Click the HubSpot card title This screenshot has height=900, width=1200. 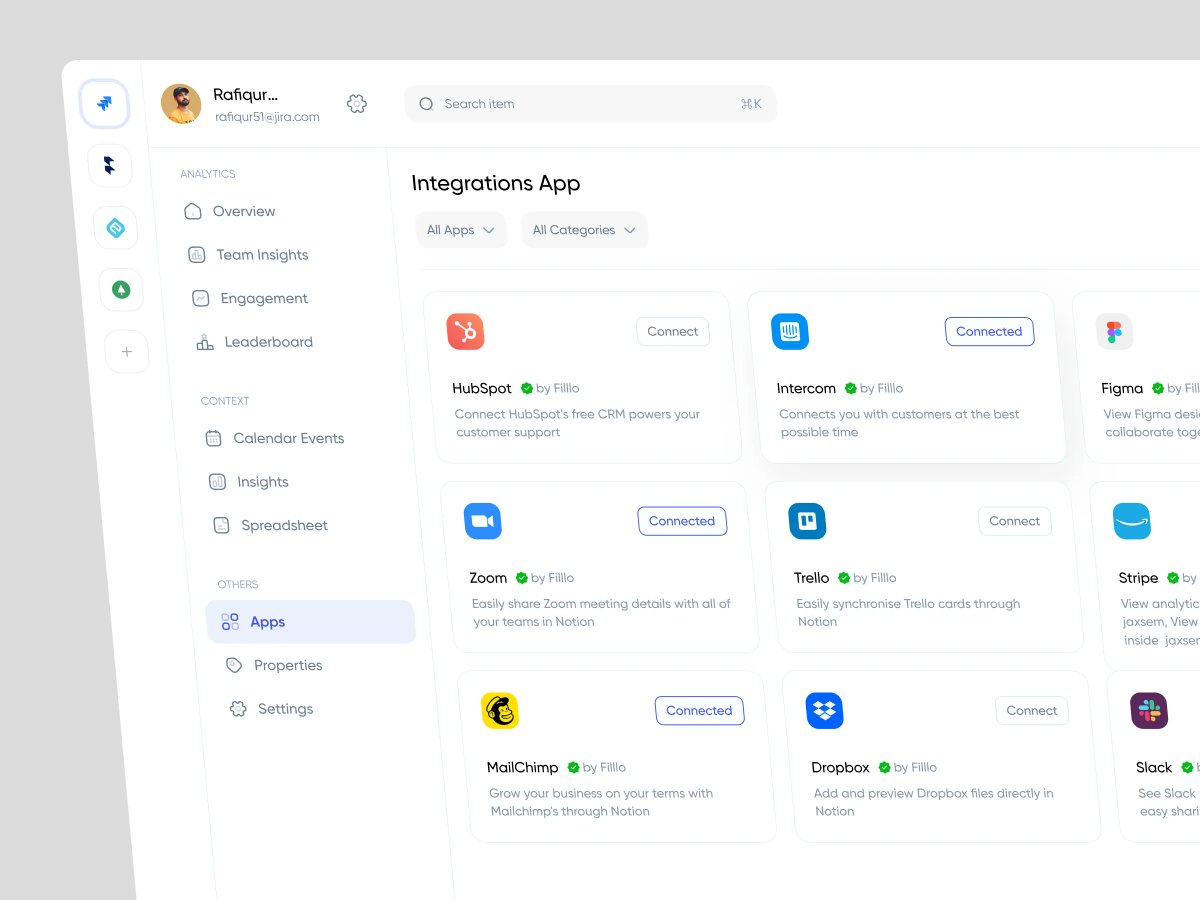482,389
